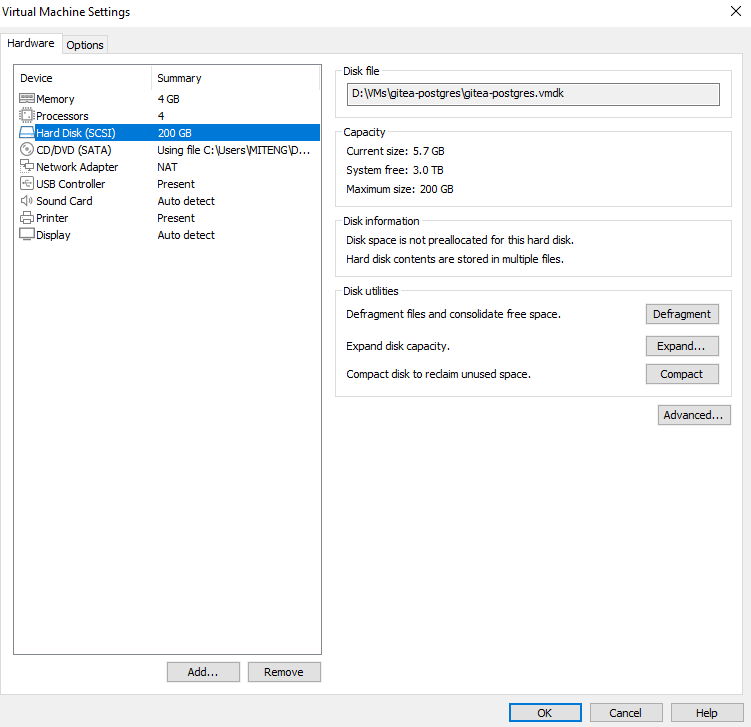This screenshot has width=751, height=727.
Task: Click the Hard Disk (SCSI) icon
Action: click(x=27, y=133)
